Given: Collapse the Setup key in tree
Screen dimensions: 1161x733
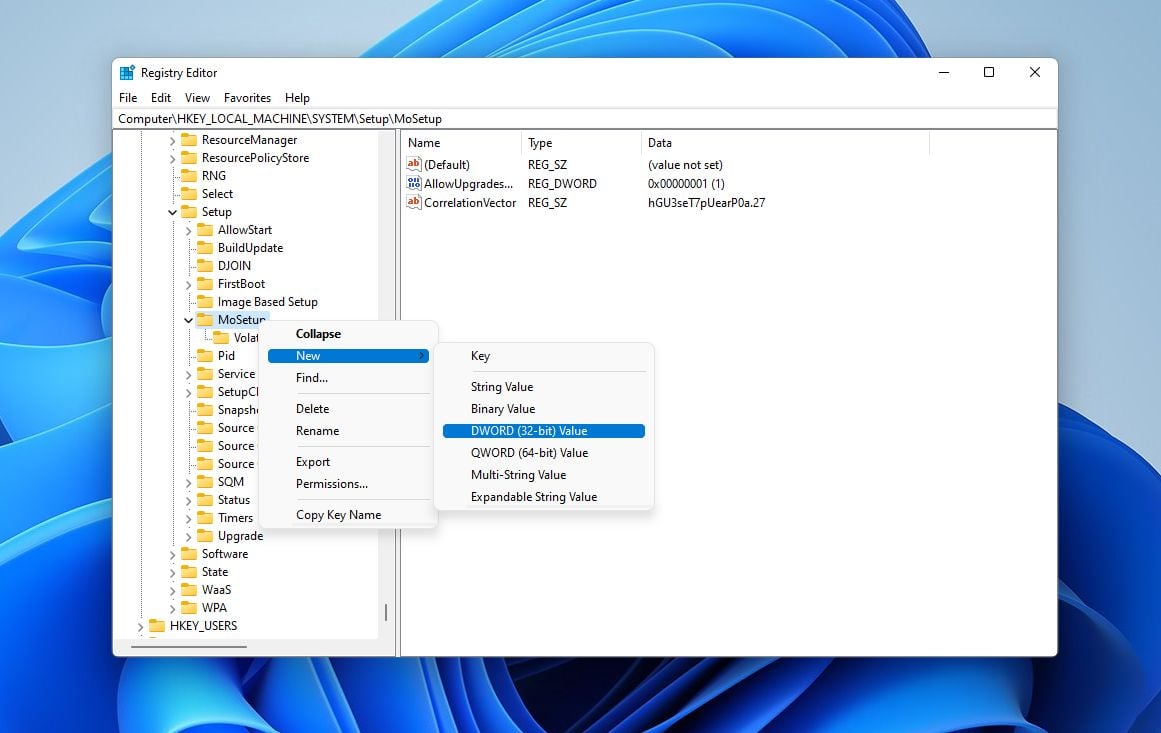Looking at the screenshot, I should 172,212.
